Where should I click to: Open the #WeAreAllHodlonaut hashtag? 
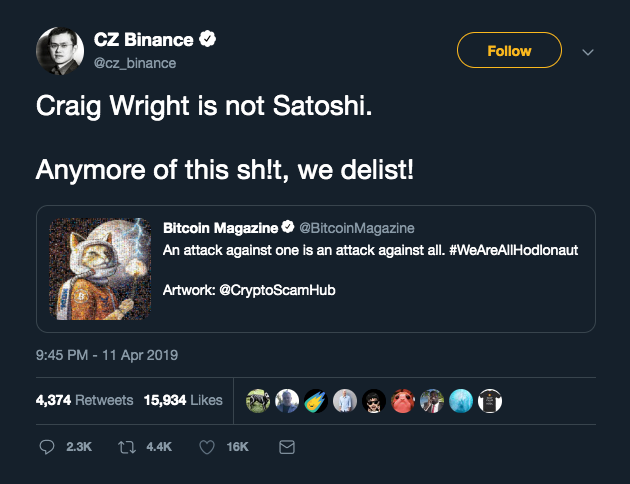tap(513, 250)
